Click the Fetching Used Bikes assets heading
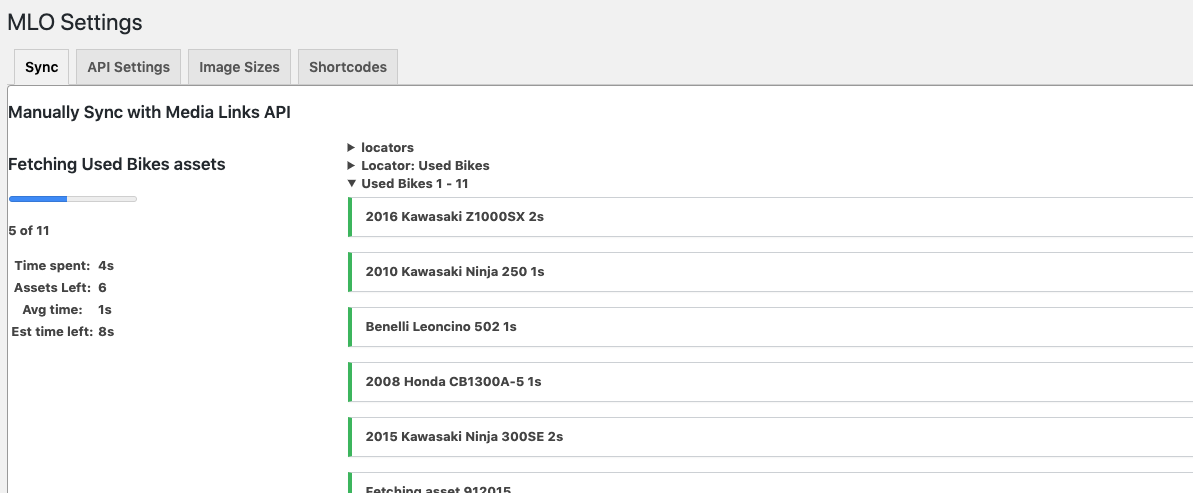The width and height of the screenshot is (1193, 493). tap(116, 164)
